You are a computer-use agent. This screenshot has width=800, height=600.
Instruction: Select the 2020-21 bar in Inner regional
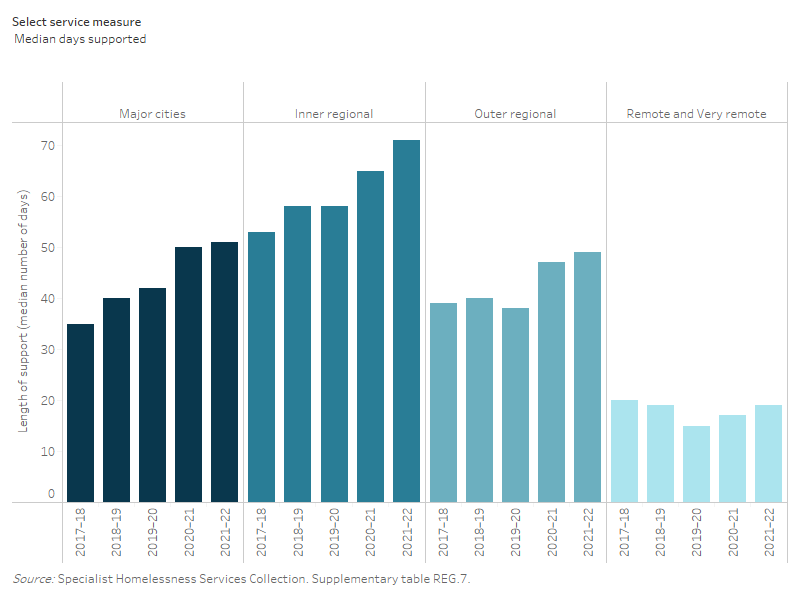[368, 330]
